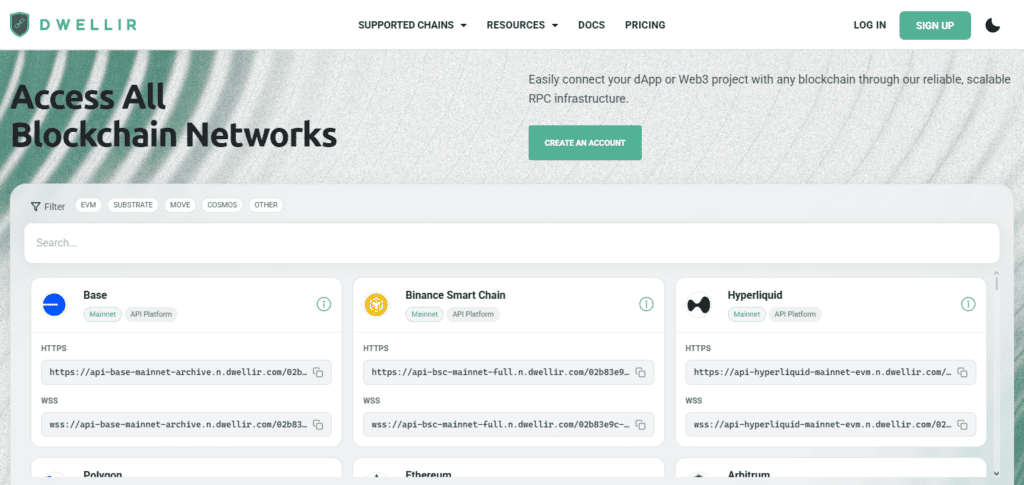The height and width of the screenshot is (485, 1024).
Task: Copy Binance Smart Chain HTTPS endpoint
Action: (641, 372)
